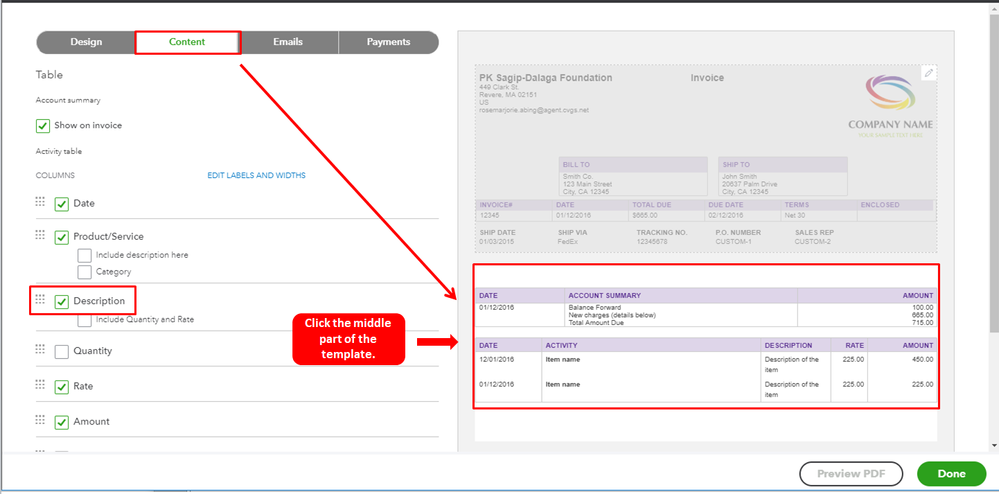
Task: Click Tracking No. label in preview
Action: tap(662, 233)
